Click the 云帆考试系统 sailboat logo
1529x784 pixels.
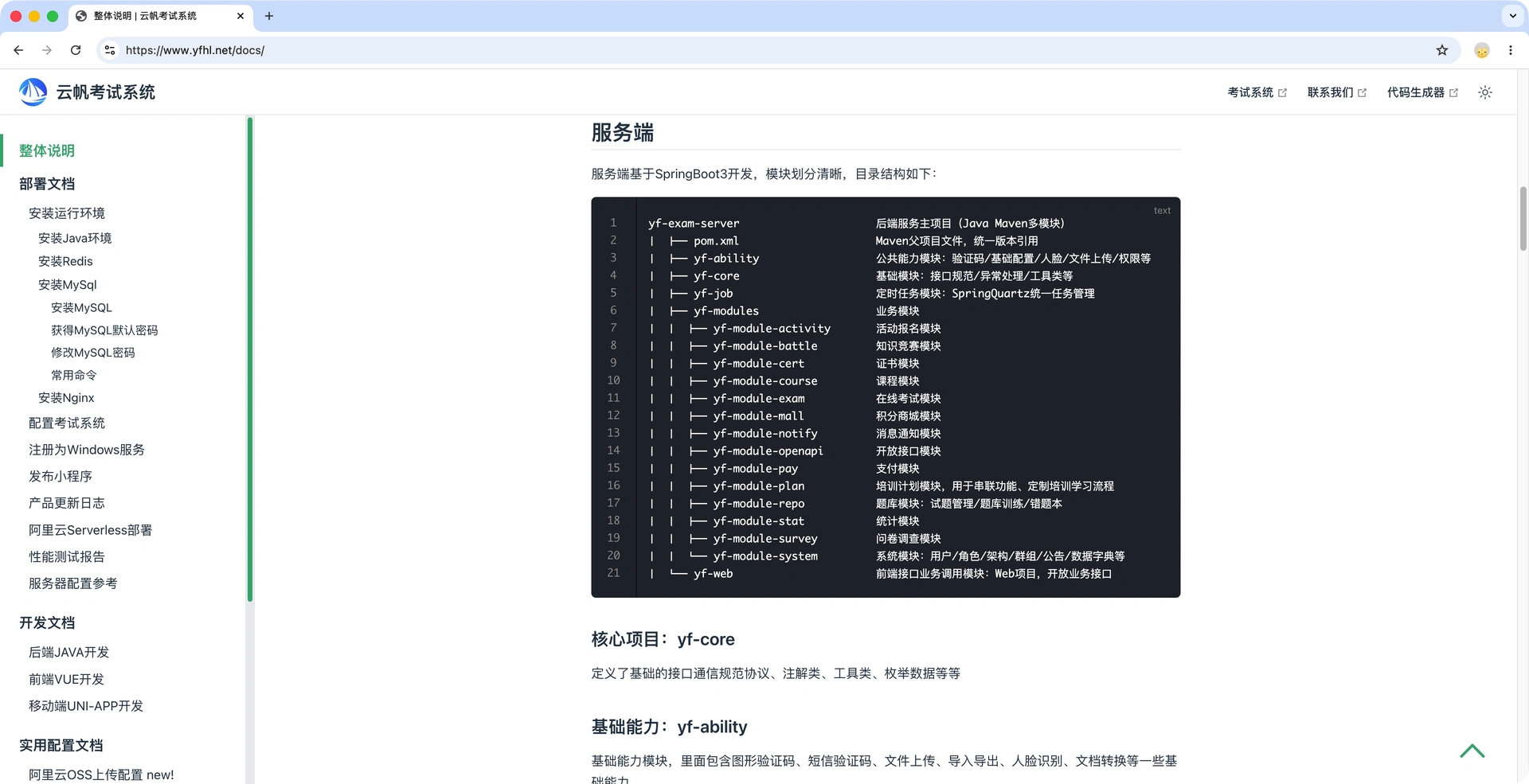click(33, 92)
